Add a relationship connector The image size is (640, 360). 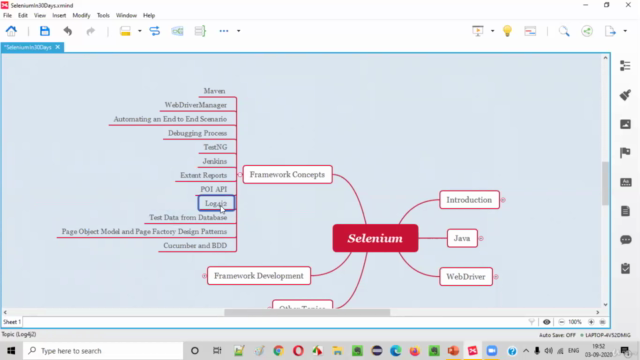[x=155, y=31]
